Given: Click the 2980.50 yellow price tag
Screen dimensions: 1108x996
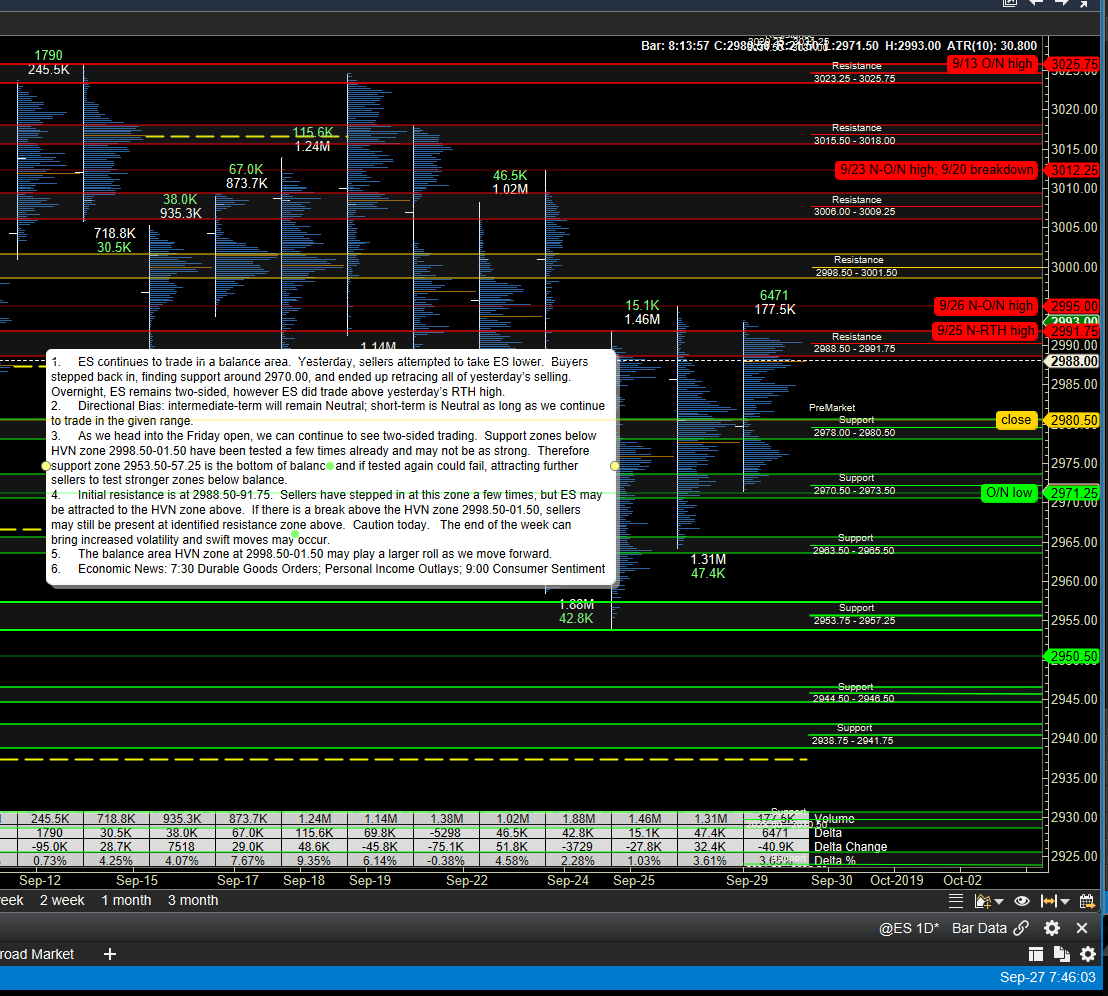Looking at the screenshot, I should [1074, 420].
